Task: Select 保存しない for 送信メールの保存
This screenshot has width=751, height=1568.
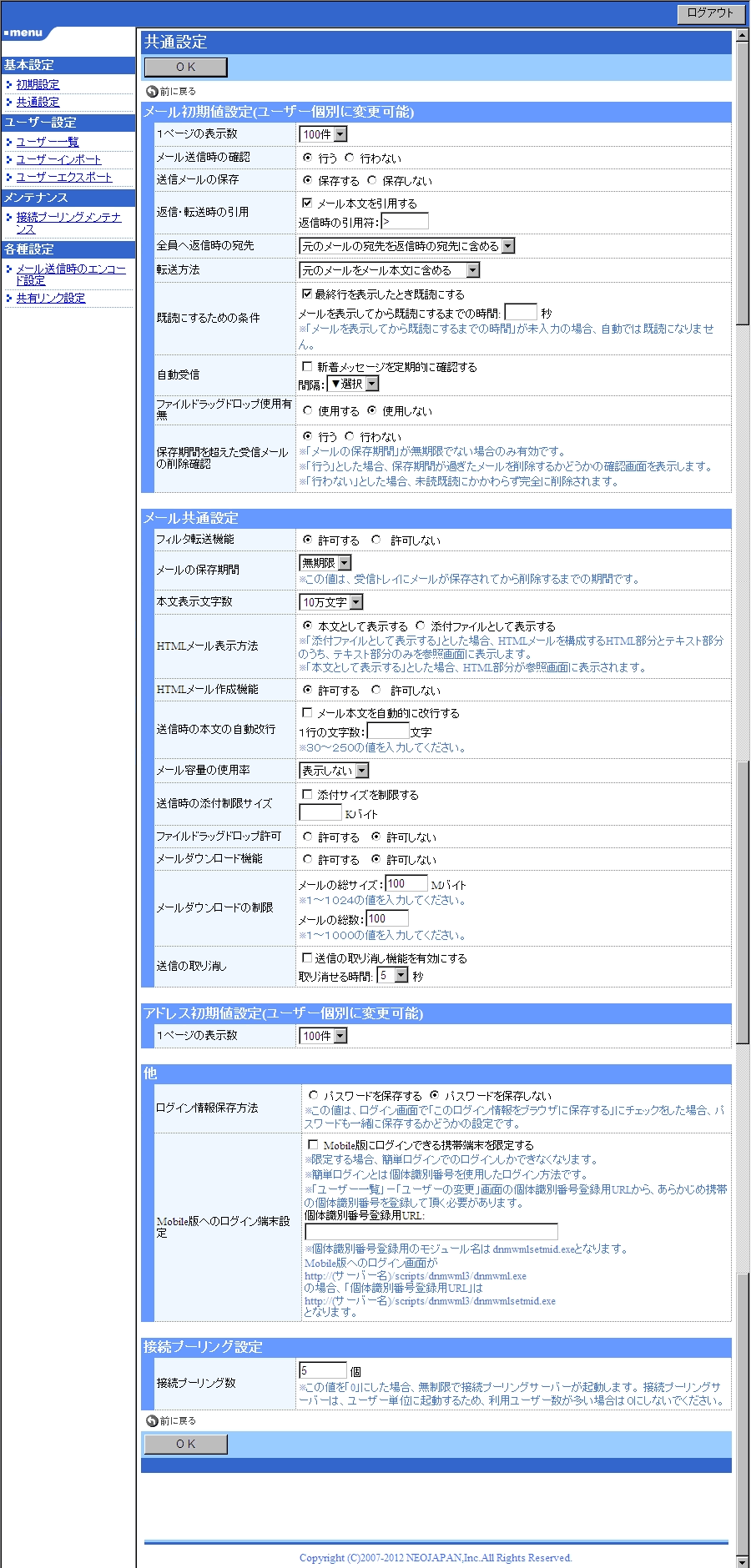Action: (x=372, y=180)
